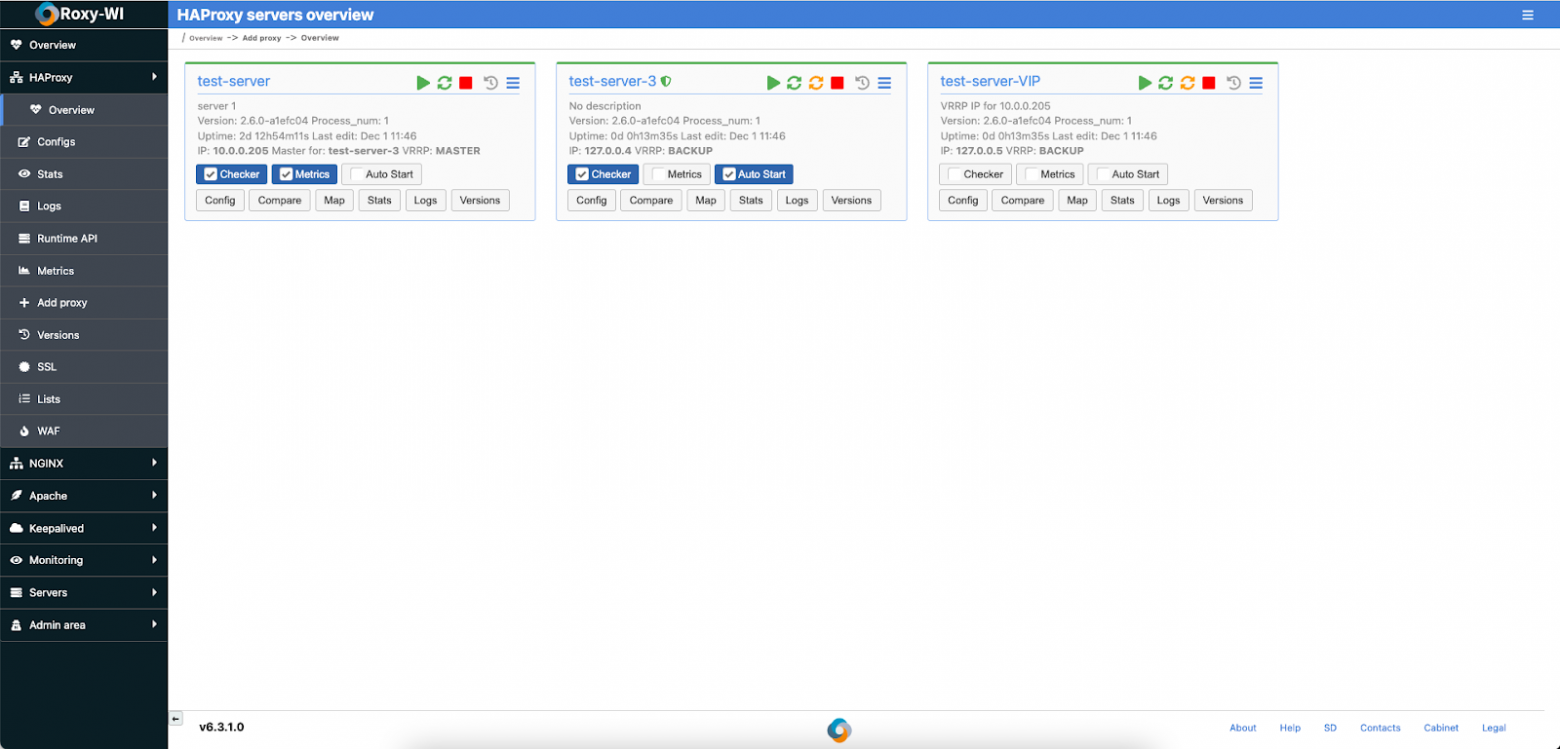Expand the NGINX section in the sidebar

coord(84,463)
